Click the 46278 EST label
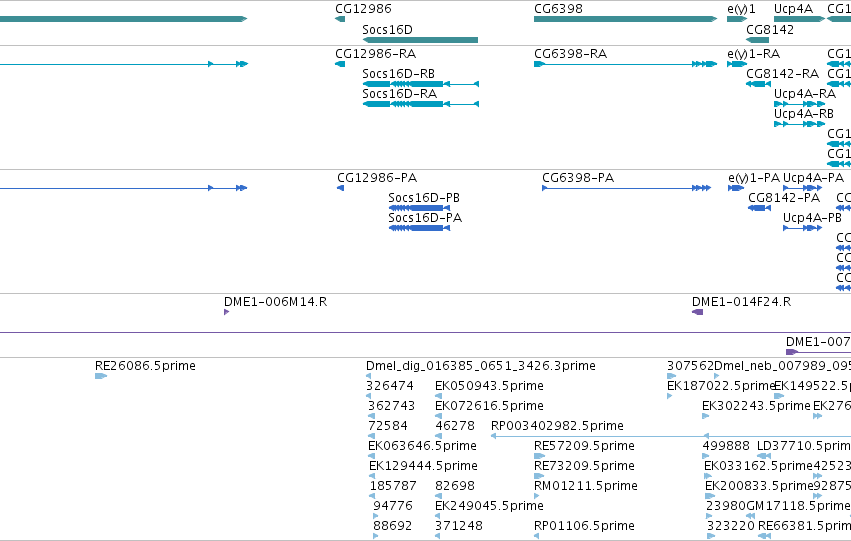851x541 pixels. coord(455,426)
